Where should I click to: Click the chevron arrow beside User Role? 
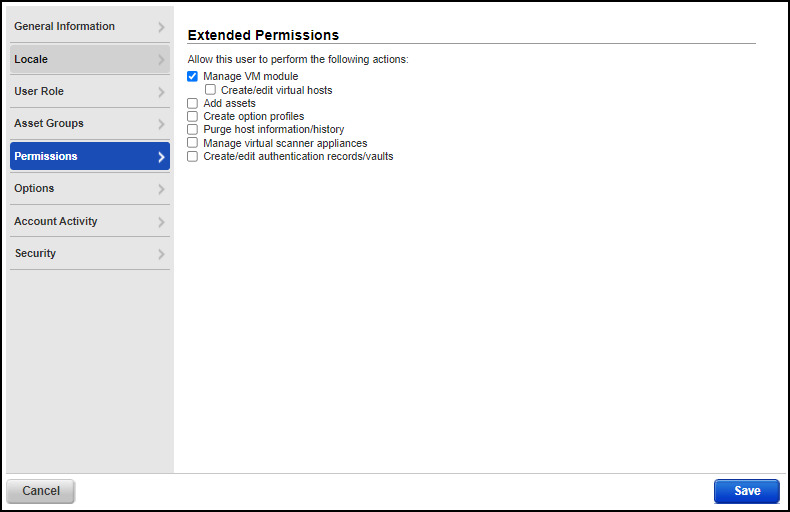161,92
